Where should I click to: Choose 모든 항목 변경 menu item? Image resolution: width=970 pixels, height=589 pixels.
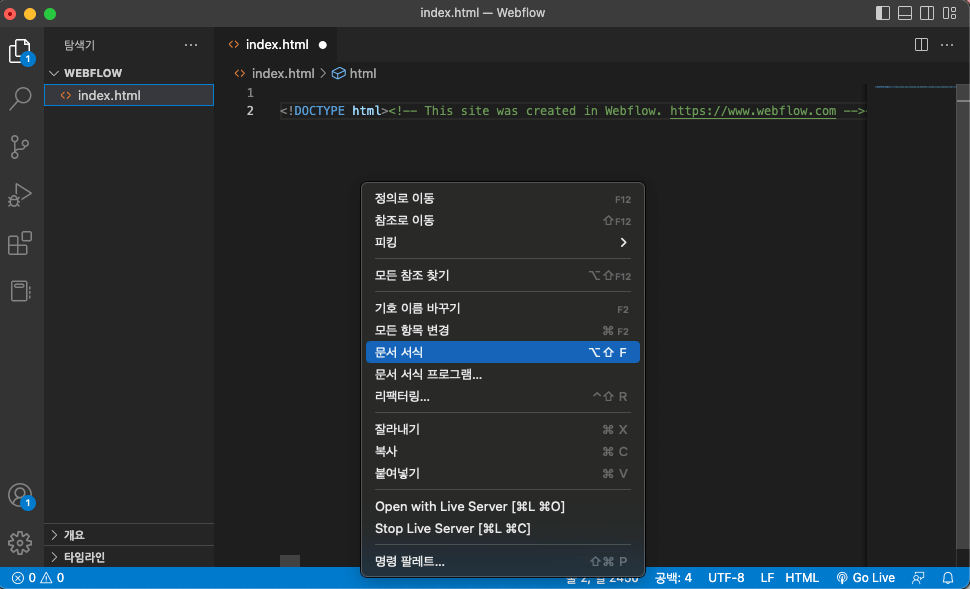(502, 330)
